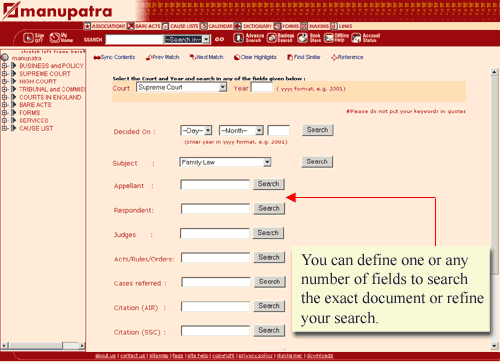This screenshot has height=362, width=500.
Task: Click Search button for Judges
Action: point(268,233)
